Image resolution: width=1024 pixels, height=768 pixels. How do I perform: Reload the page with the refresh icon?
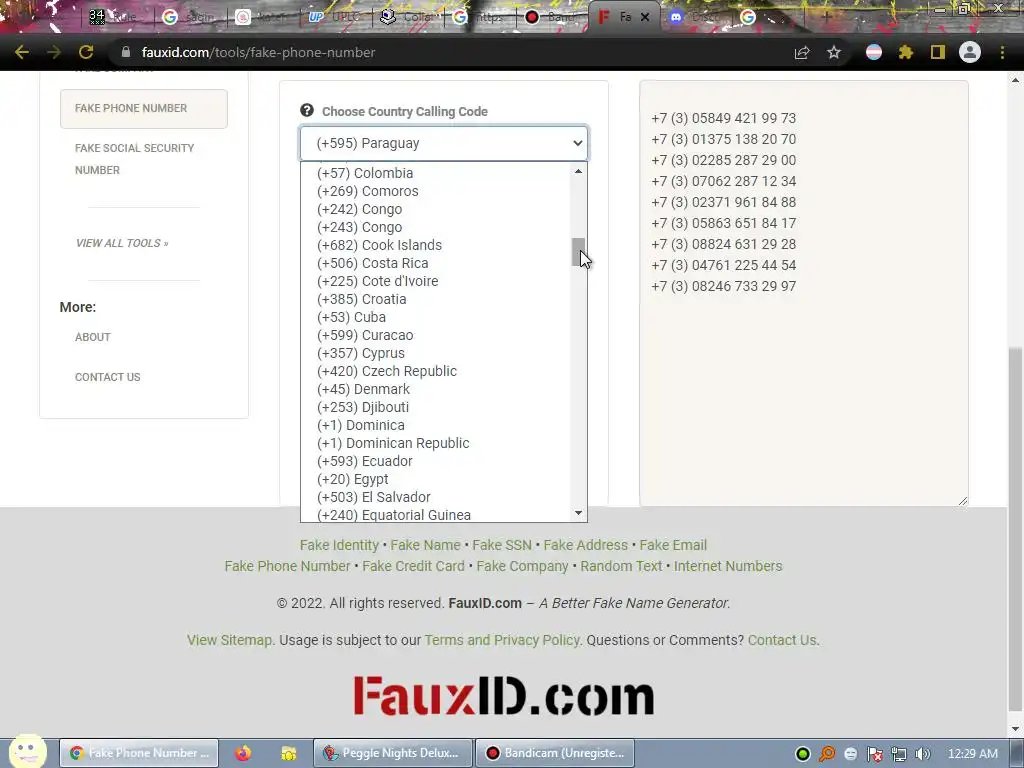coord(86,52)
